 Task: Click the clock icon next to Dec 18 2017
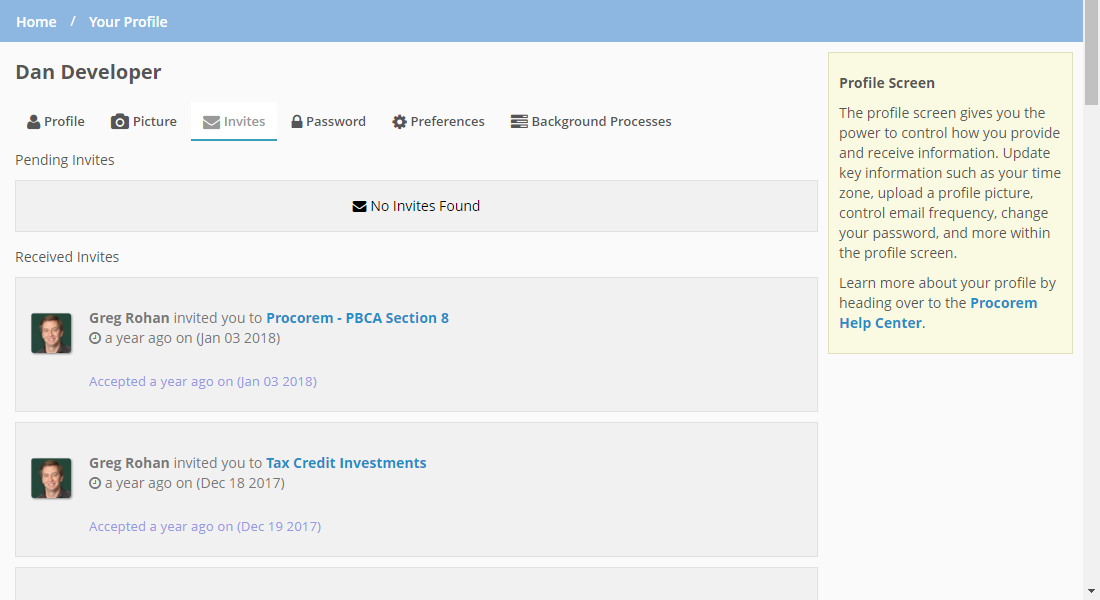point(95,484)
